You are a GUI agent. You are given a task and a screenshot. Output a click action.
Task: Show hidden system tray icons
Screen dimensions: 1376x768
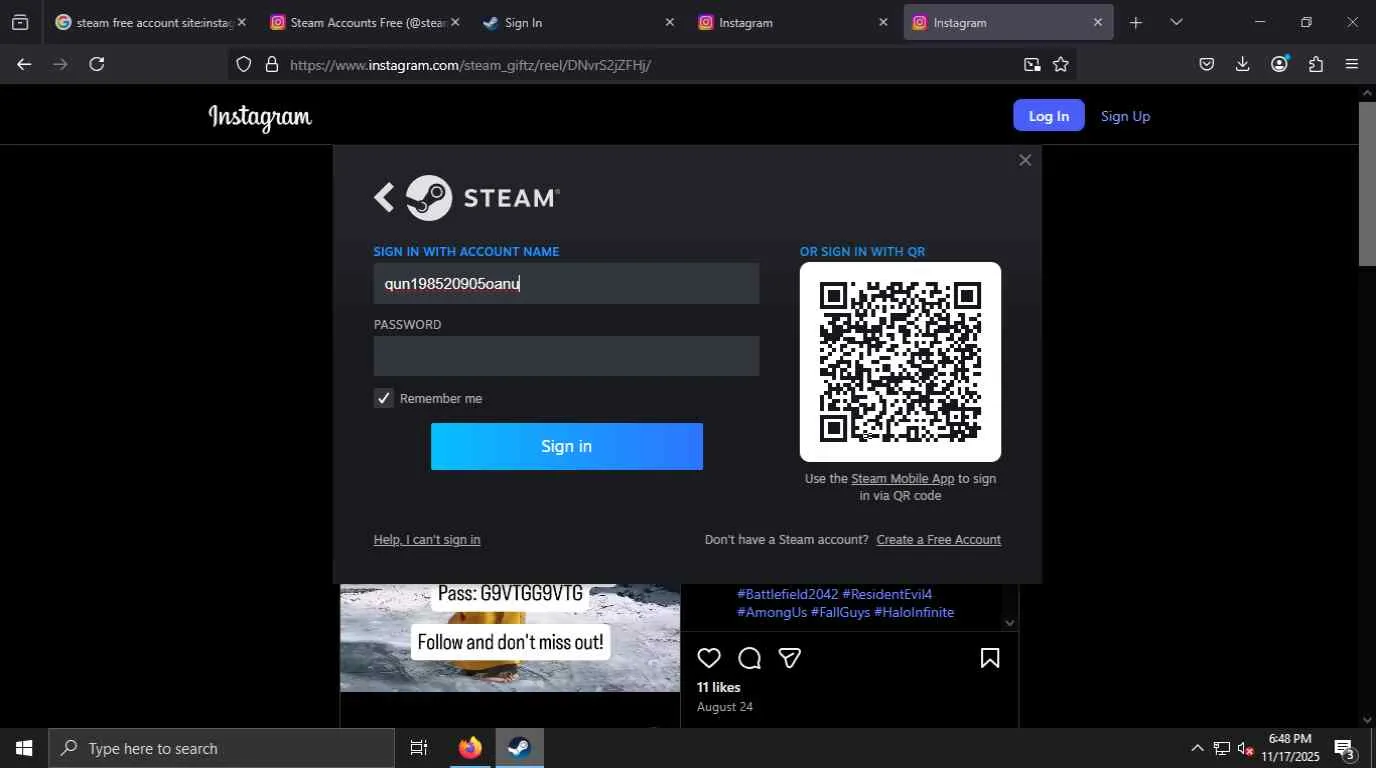[x=1197, y=748]
